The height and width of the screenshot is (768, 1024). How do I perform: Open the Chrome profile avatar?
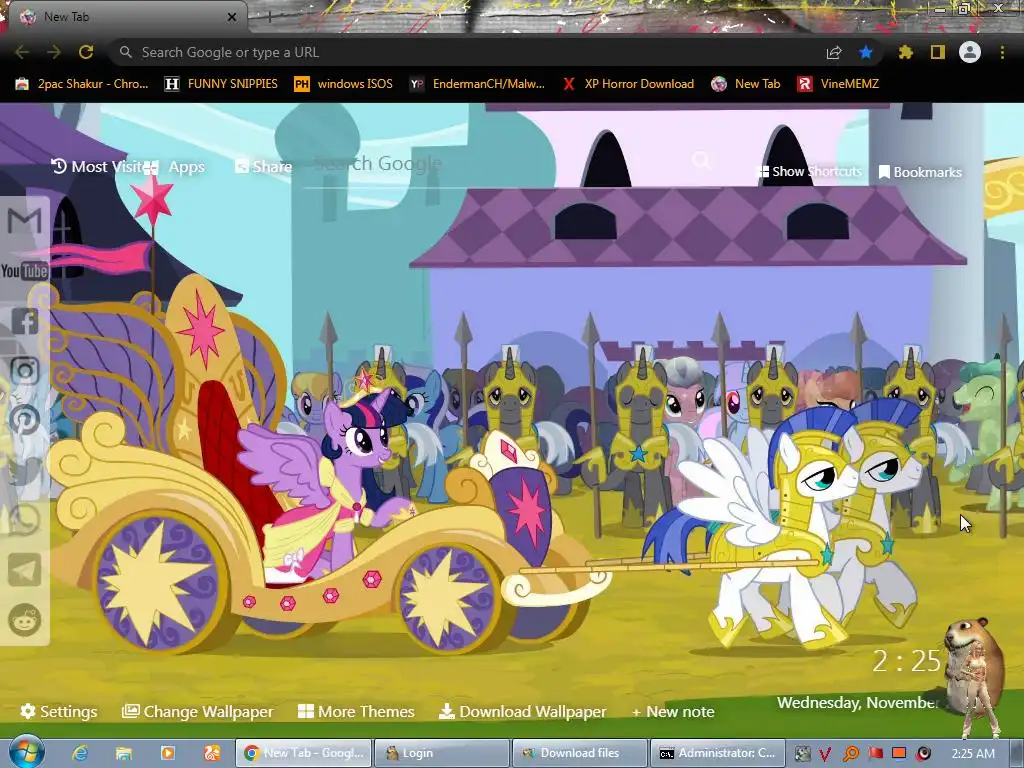coord(970,52)
